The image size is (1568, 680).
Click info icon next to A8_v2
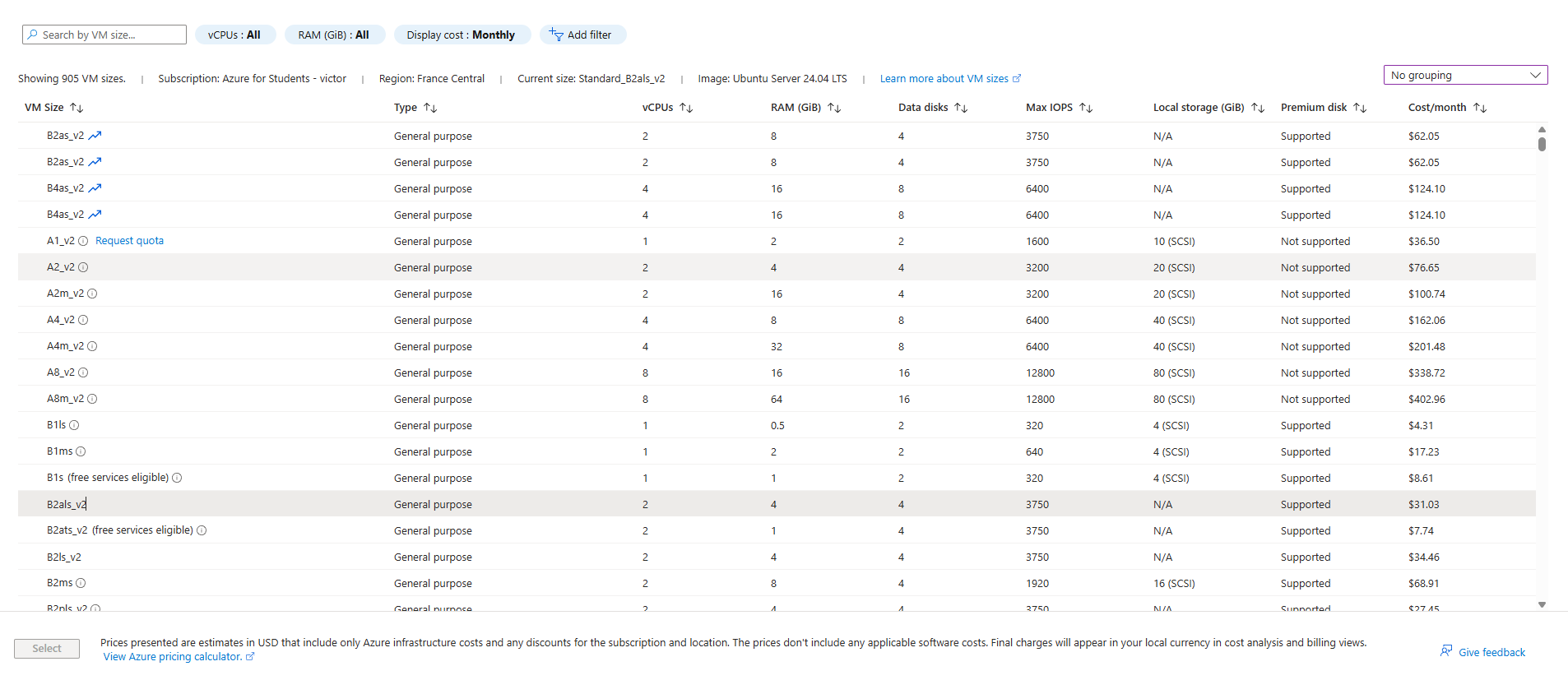click(x=83, y=372)
